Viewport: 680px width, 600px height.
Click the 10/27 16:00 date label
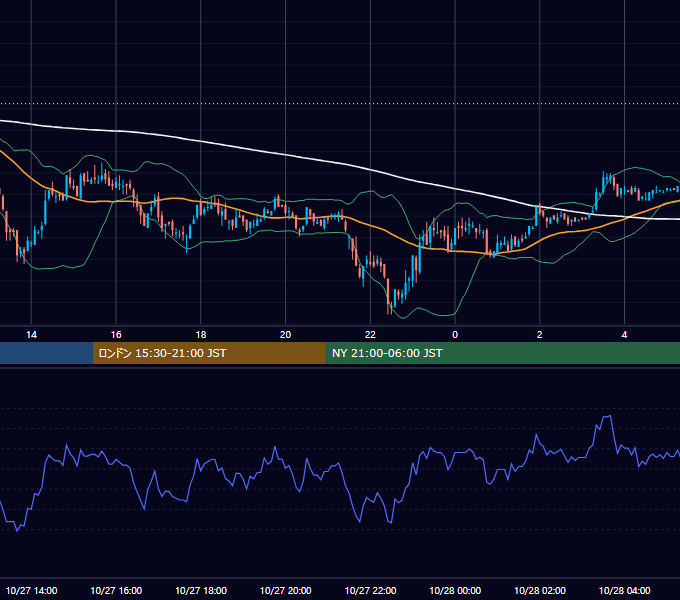(116, 590)
